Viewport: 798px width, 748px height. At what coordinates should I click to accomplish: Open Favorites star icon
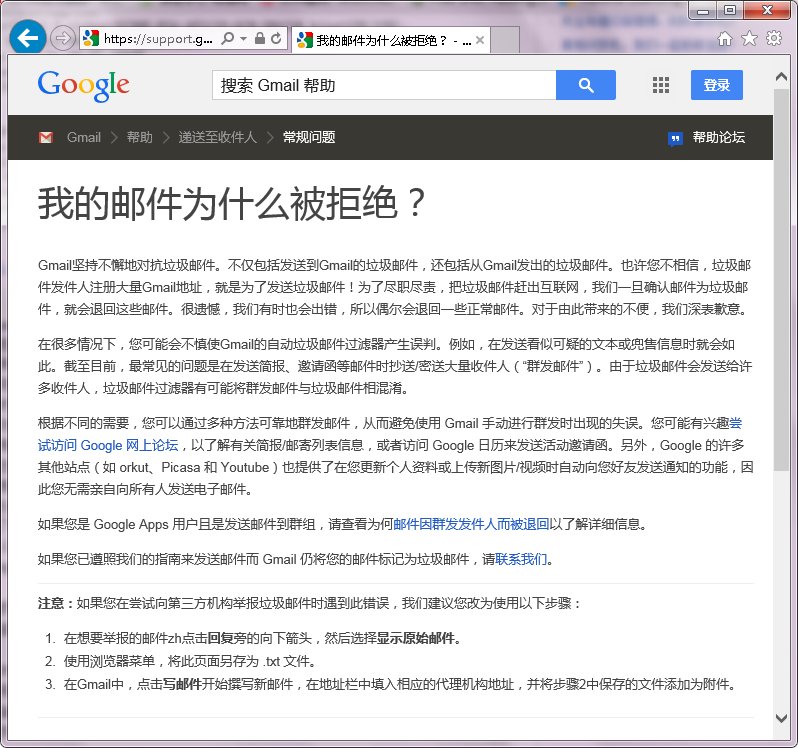749,39
